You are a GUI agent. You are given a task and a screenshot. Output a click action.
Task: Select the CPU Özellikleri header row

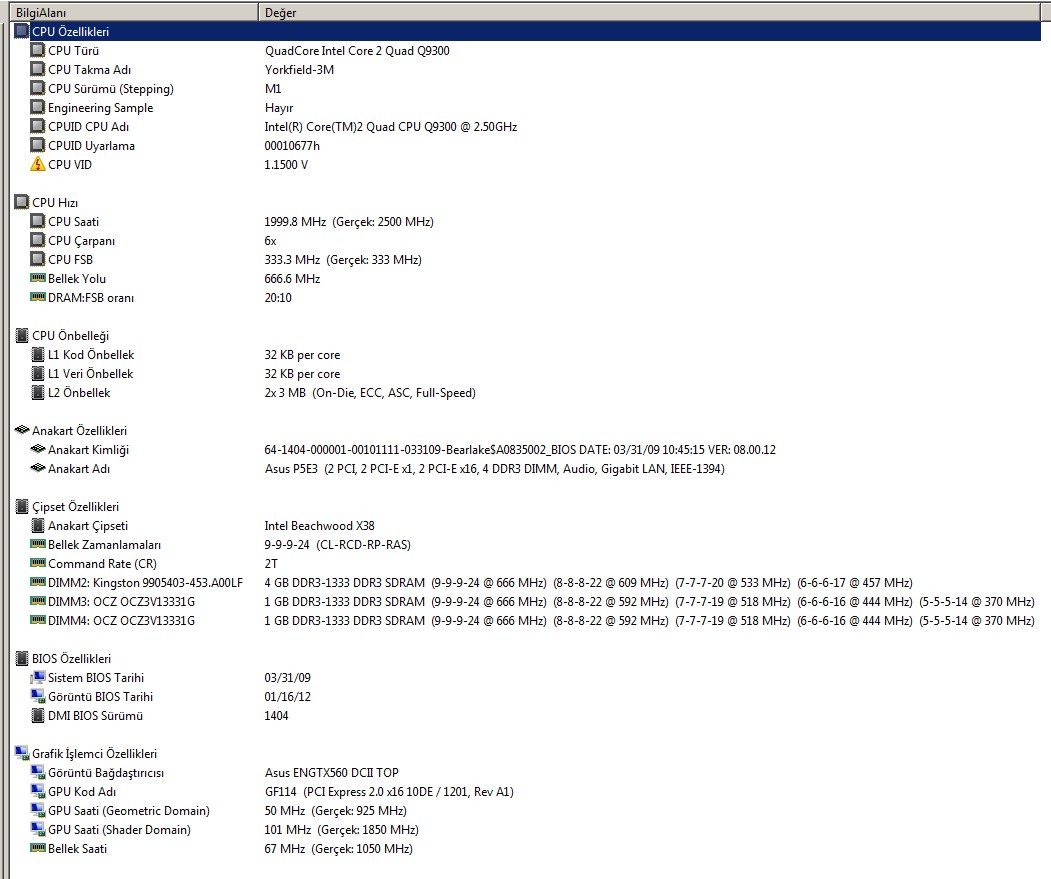527,31
